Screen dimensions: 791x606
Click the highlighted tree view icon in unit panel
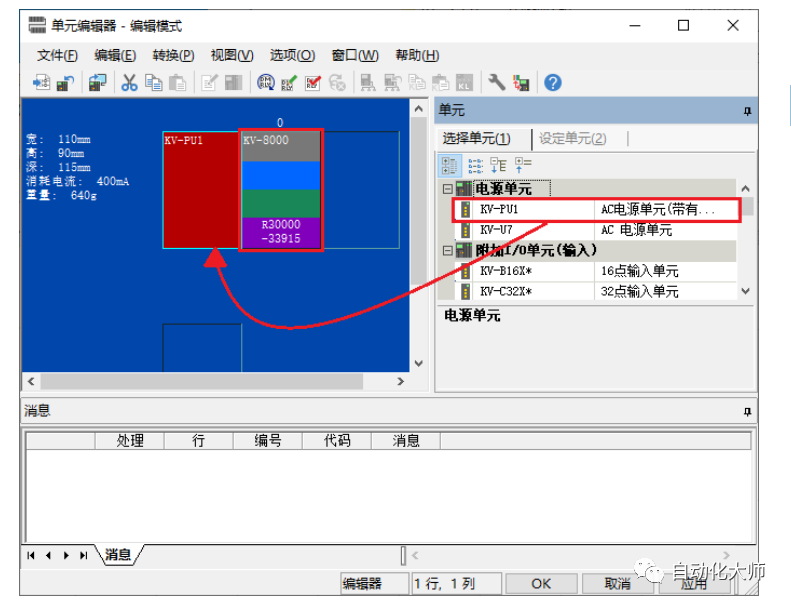click(449, 165)
